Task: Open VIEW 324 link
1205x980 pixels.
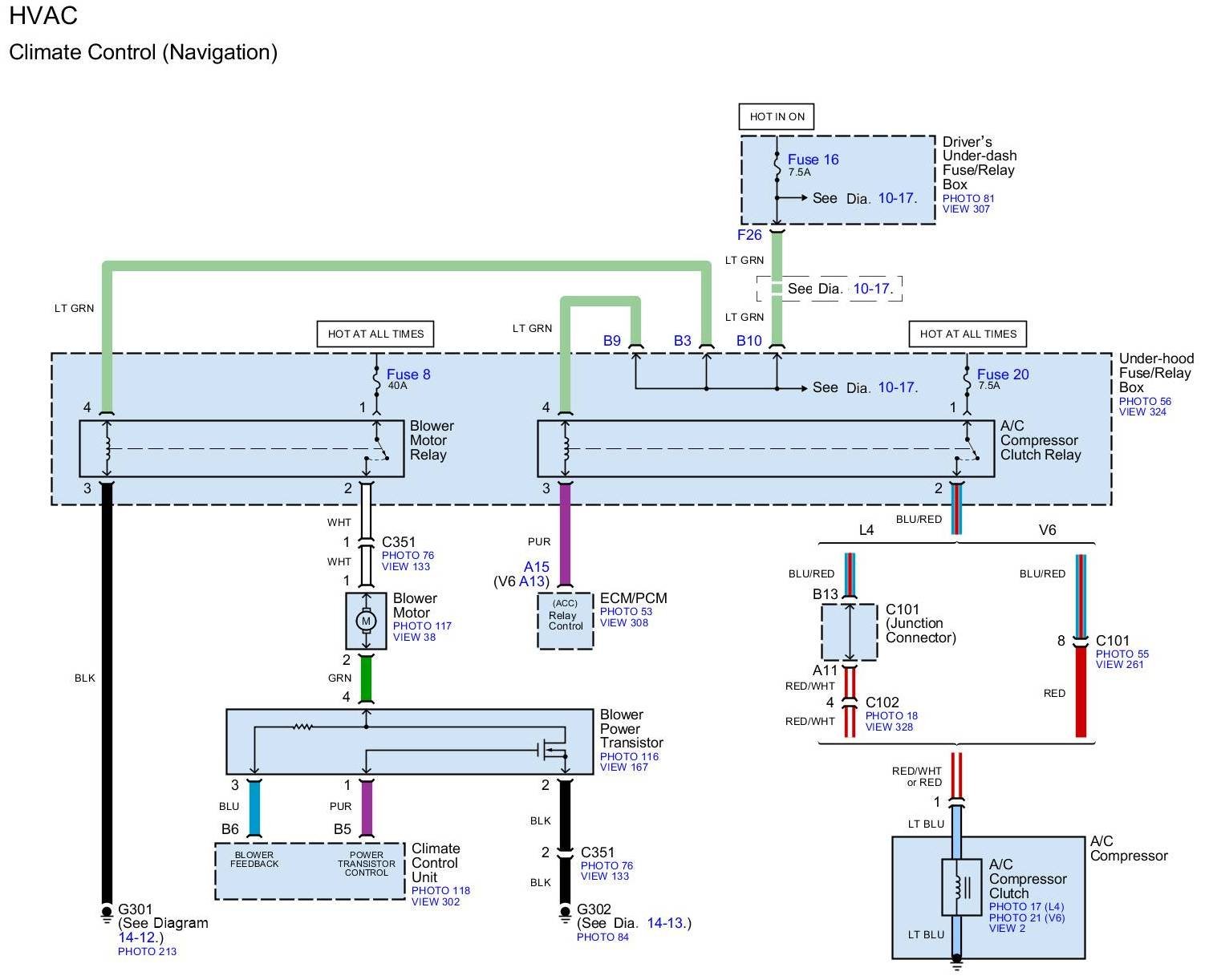Action: (x=1142, y=412)
